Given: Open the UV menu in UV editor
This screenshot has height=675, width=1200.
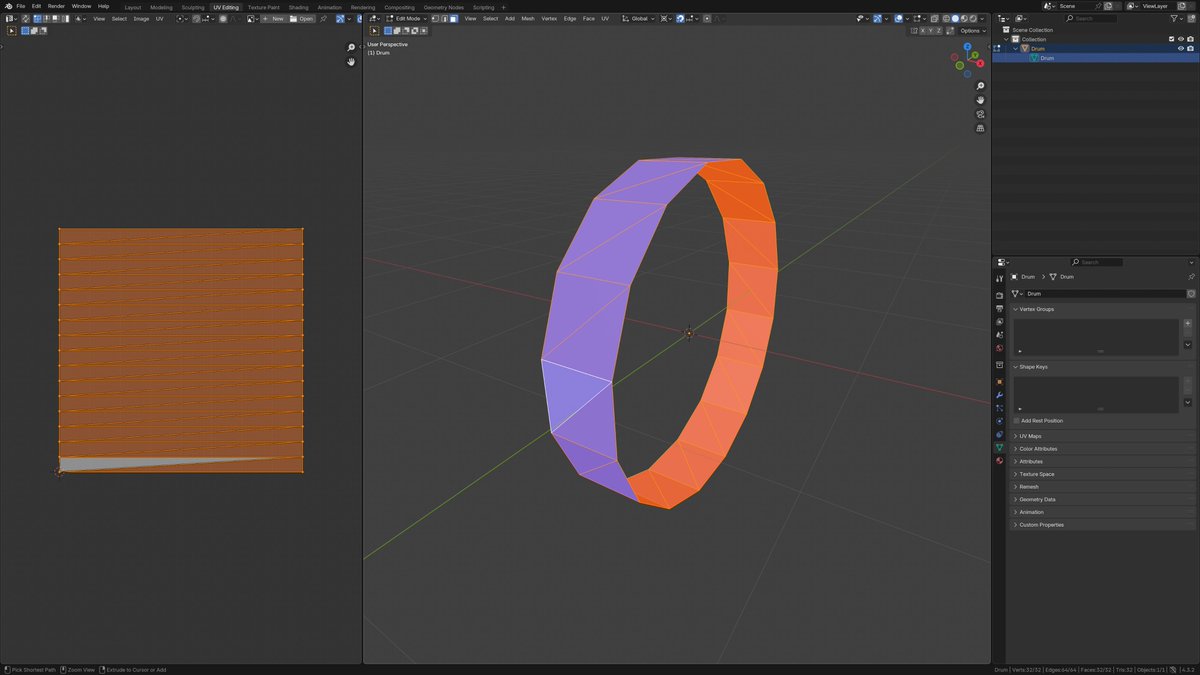Looking at the screenshot, I should (x=159, y=18).
